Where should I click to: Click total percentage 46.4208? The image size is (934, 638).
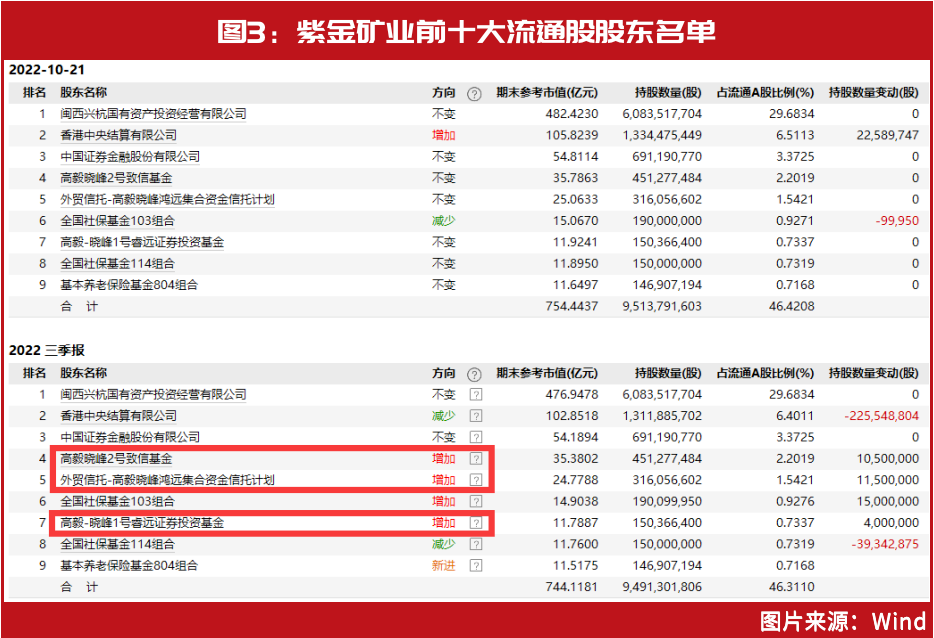[792, 307]
